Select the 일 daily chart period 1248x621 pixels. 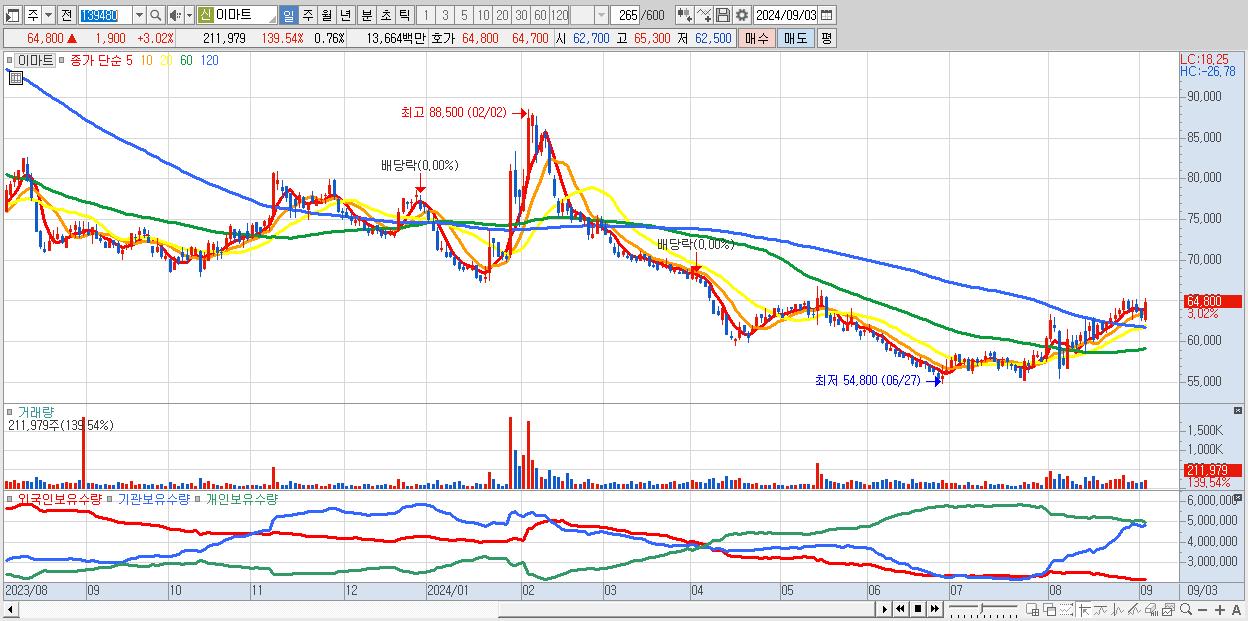coord(288,16)
